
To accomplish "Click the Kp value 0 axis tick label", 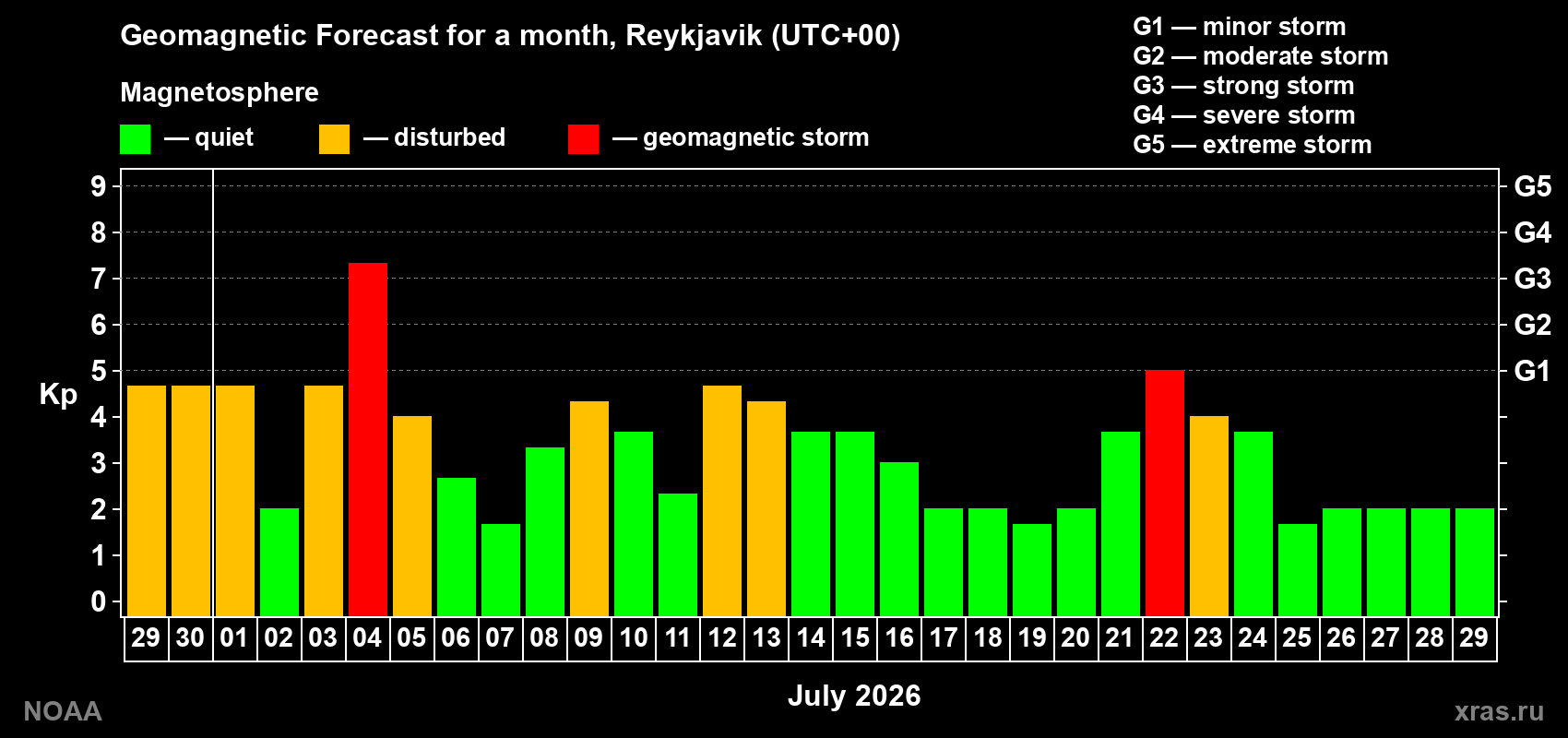I will (99, 601).
